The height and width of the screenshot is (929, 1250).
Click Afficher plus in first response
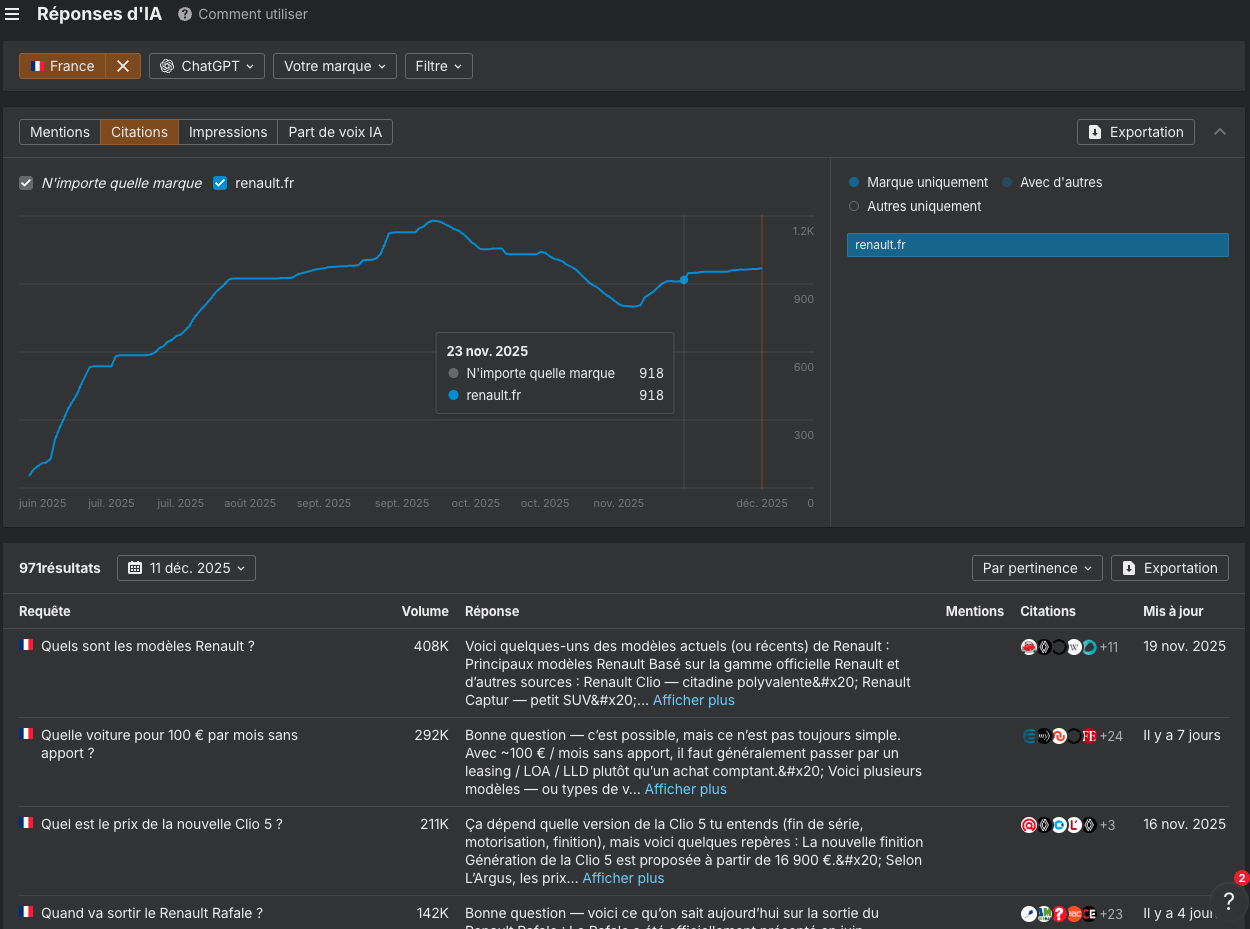pyautogui.click(x=693, y=700)
